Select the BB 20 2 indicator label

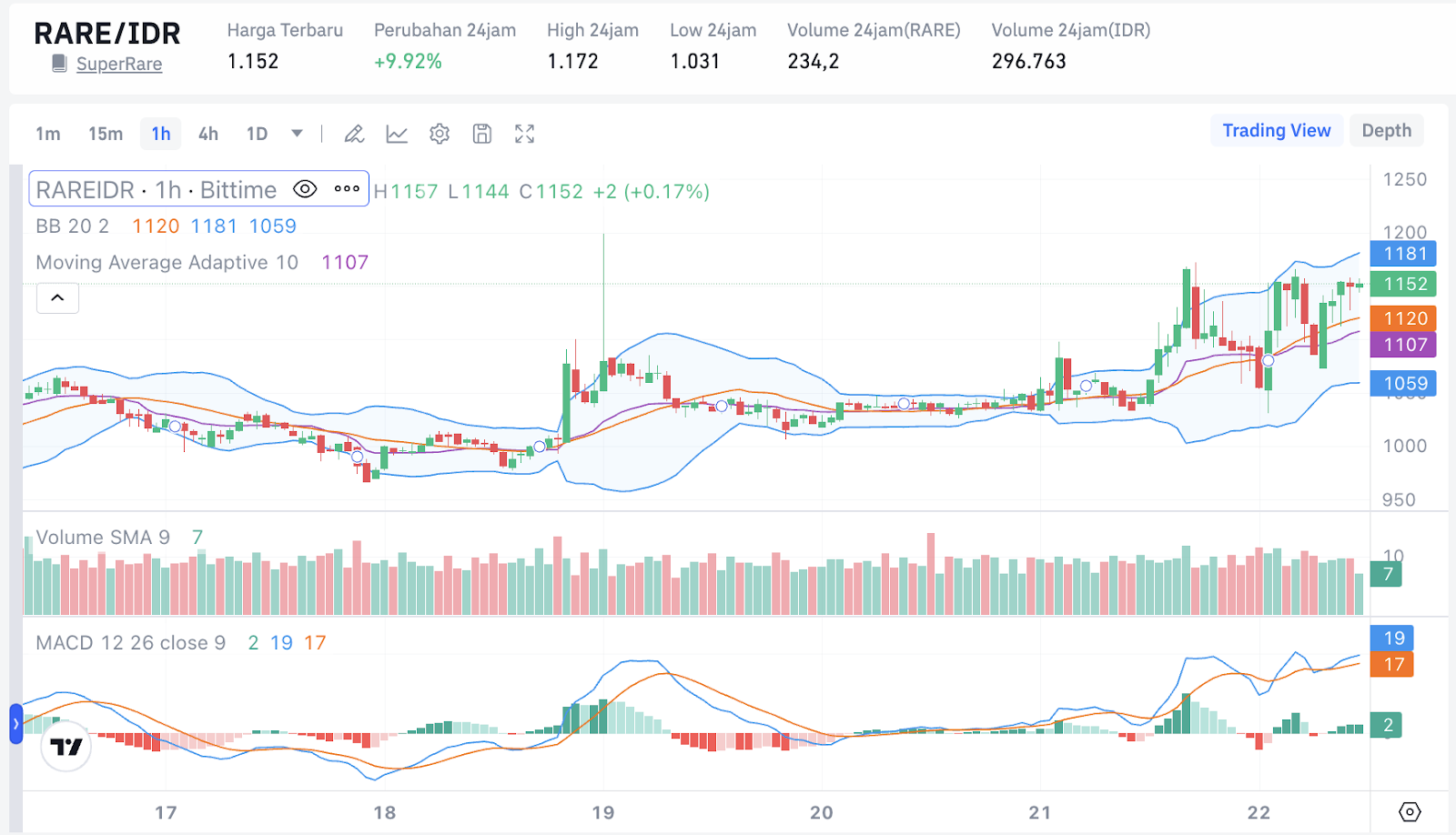click(73, 226)
